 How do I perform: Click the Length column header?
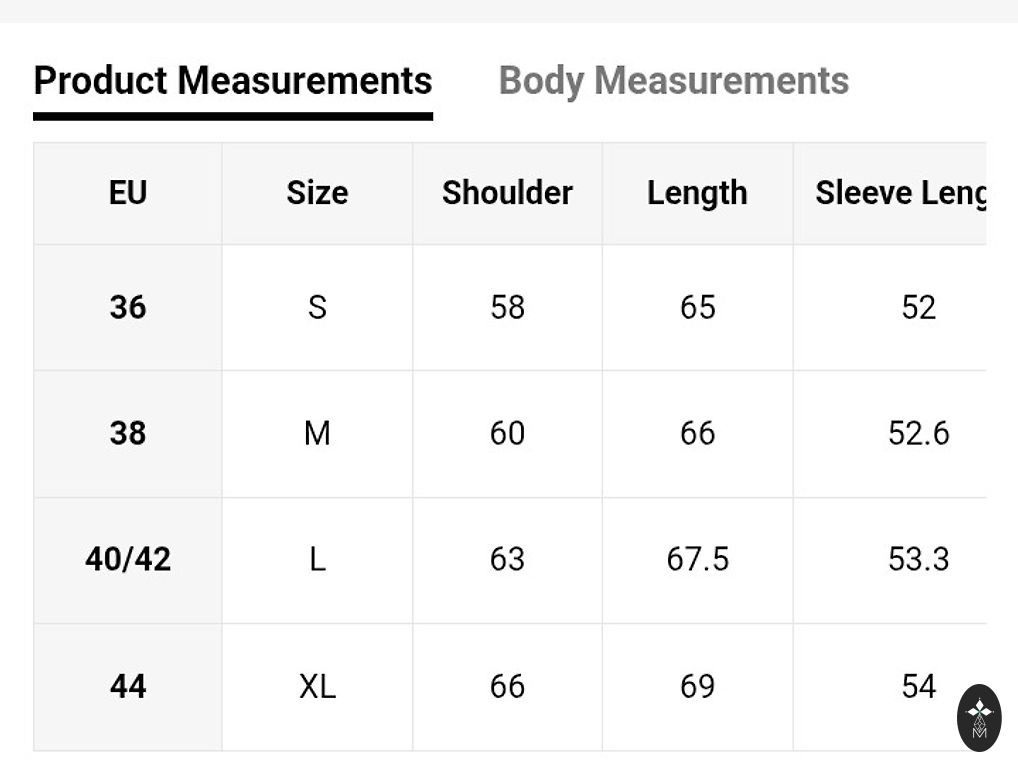click(697, 193)
